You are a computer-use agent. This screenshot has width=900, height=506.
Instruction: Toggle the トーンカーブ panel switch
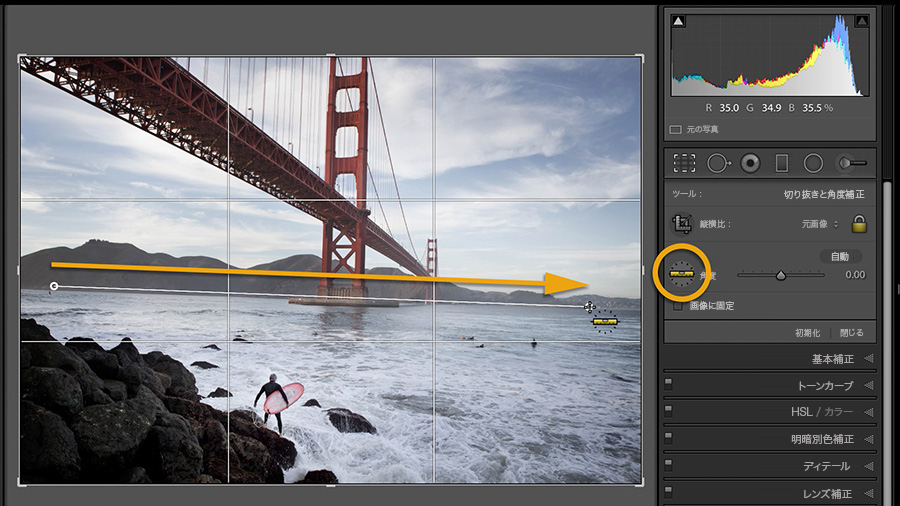[x=668, y=383]
